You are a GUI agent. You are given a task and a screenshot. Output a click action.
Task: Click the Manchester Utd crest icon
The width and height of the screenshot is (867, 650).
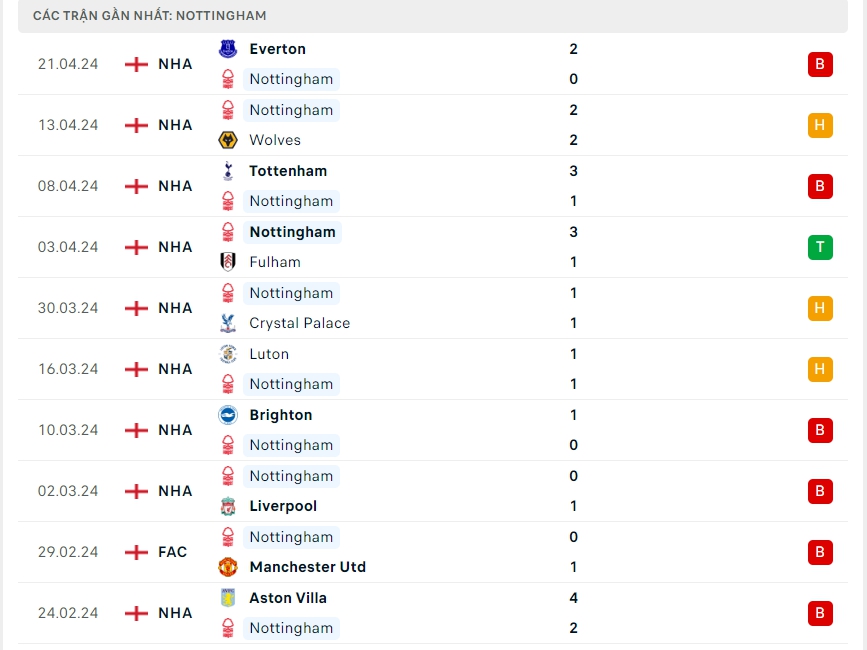click(229, 567)
